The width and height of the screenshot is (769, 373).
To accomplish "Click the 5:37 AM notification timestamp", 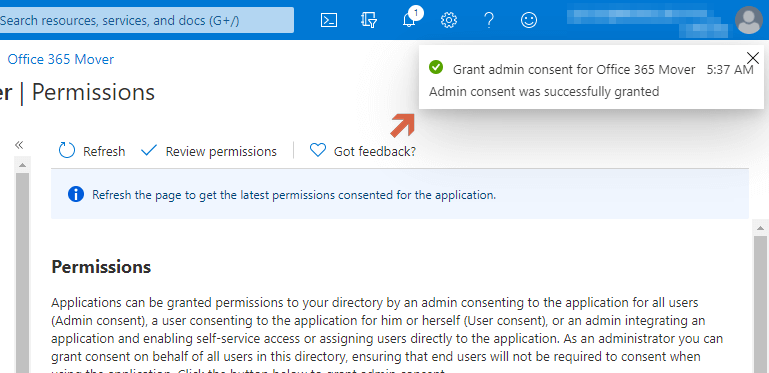I will click(x=730, y=70).
